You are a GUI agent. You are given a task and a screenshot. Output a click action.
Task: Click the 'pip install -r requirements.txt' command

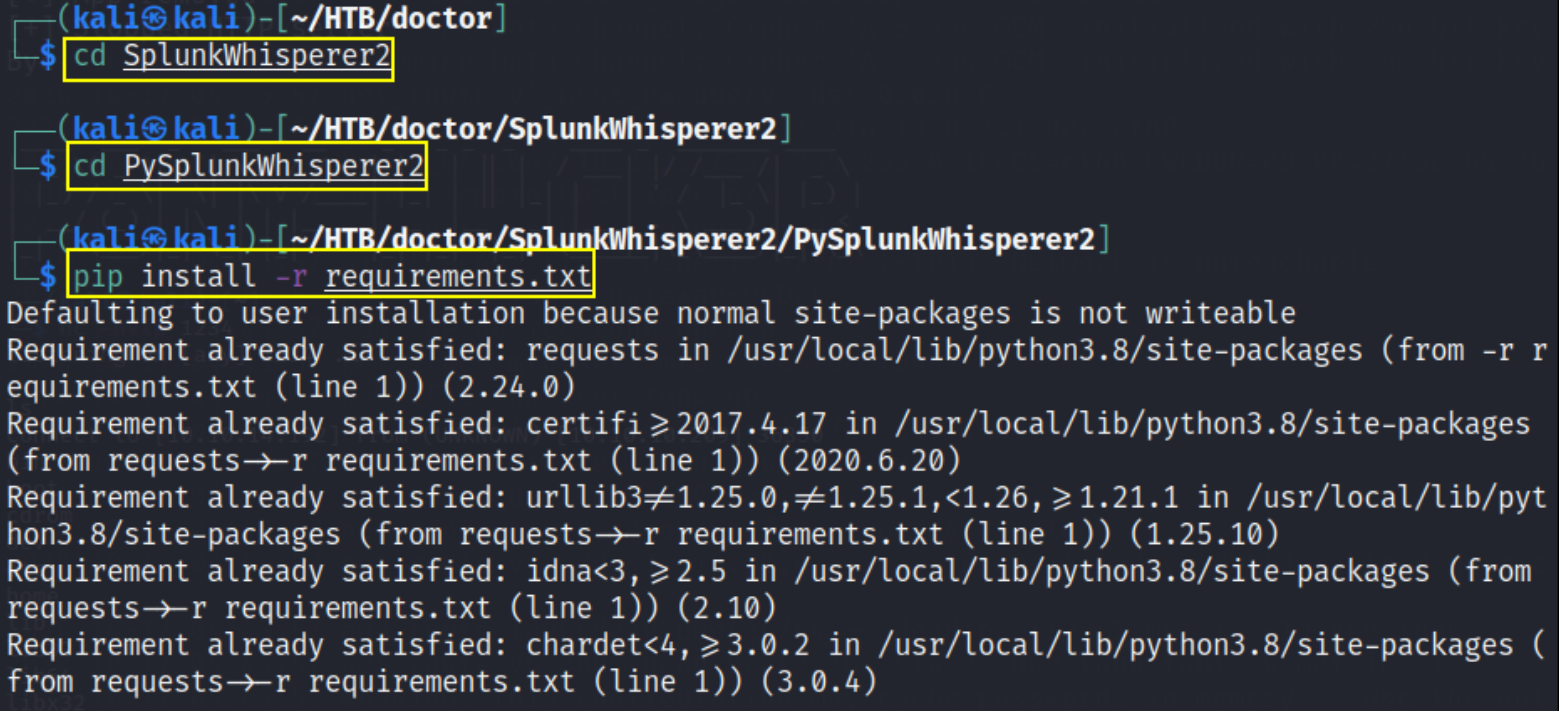(332, 275)
